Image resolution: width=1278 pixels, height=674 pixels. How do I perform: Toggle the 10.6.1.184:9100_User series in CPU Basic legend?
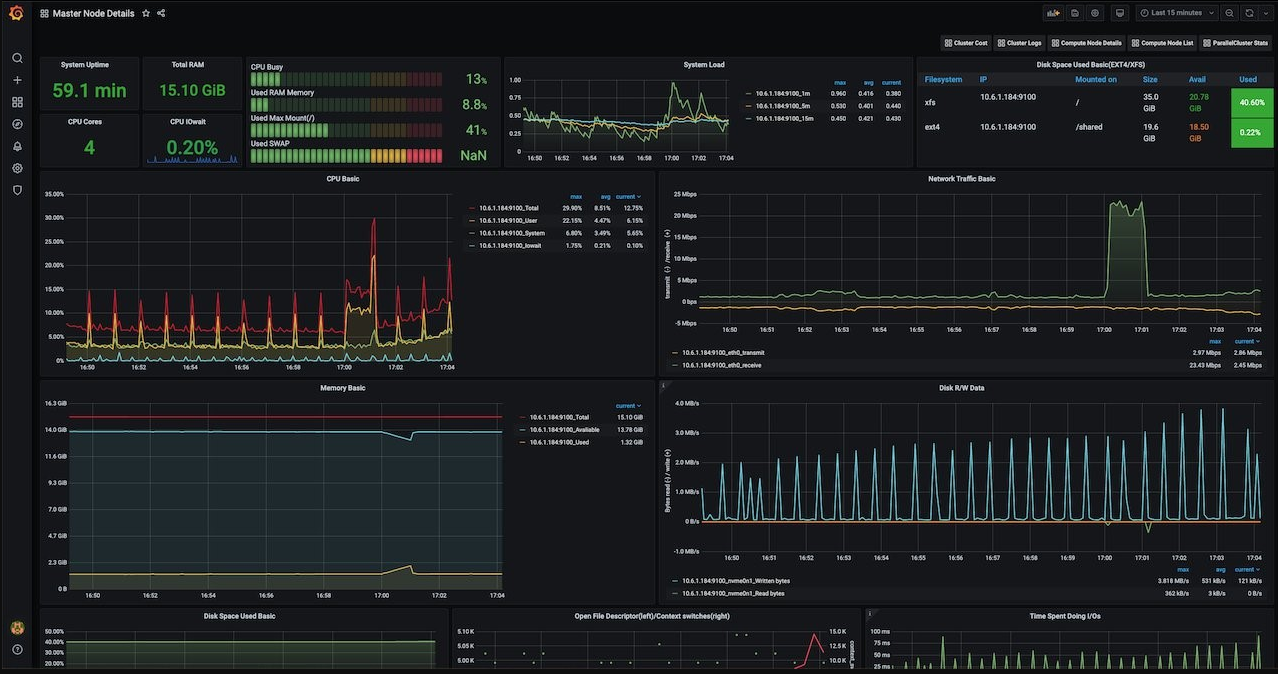508,220
